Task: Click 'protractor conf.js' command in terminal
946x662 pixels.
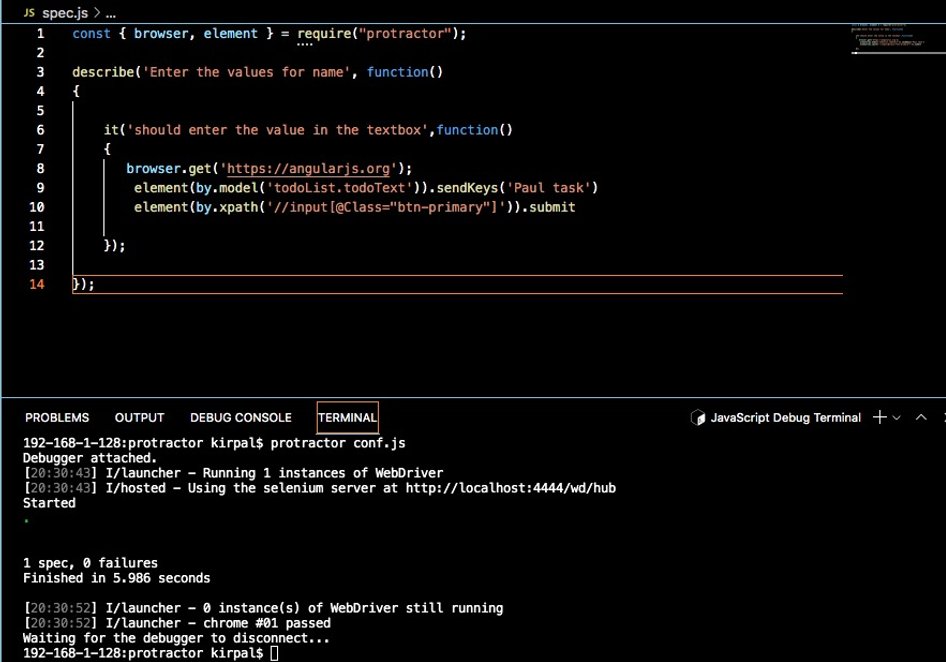Action: pyautogui.click(x=338, y=443)
